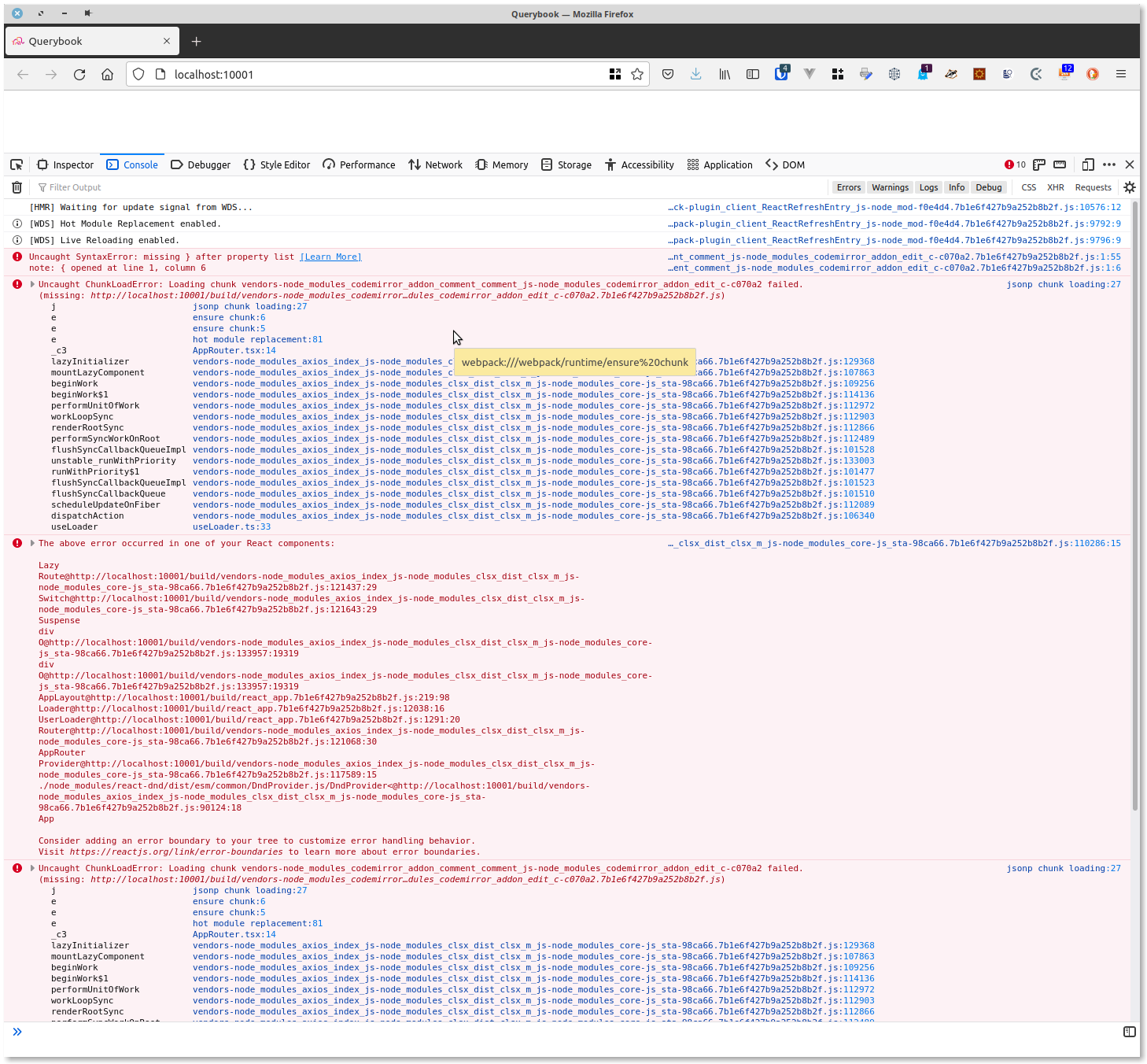Open Memory panel

(x=502, y=164)
